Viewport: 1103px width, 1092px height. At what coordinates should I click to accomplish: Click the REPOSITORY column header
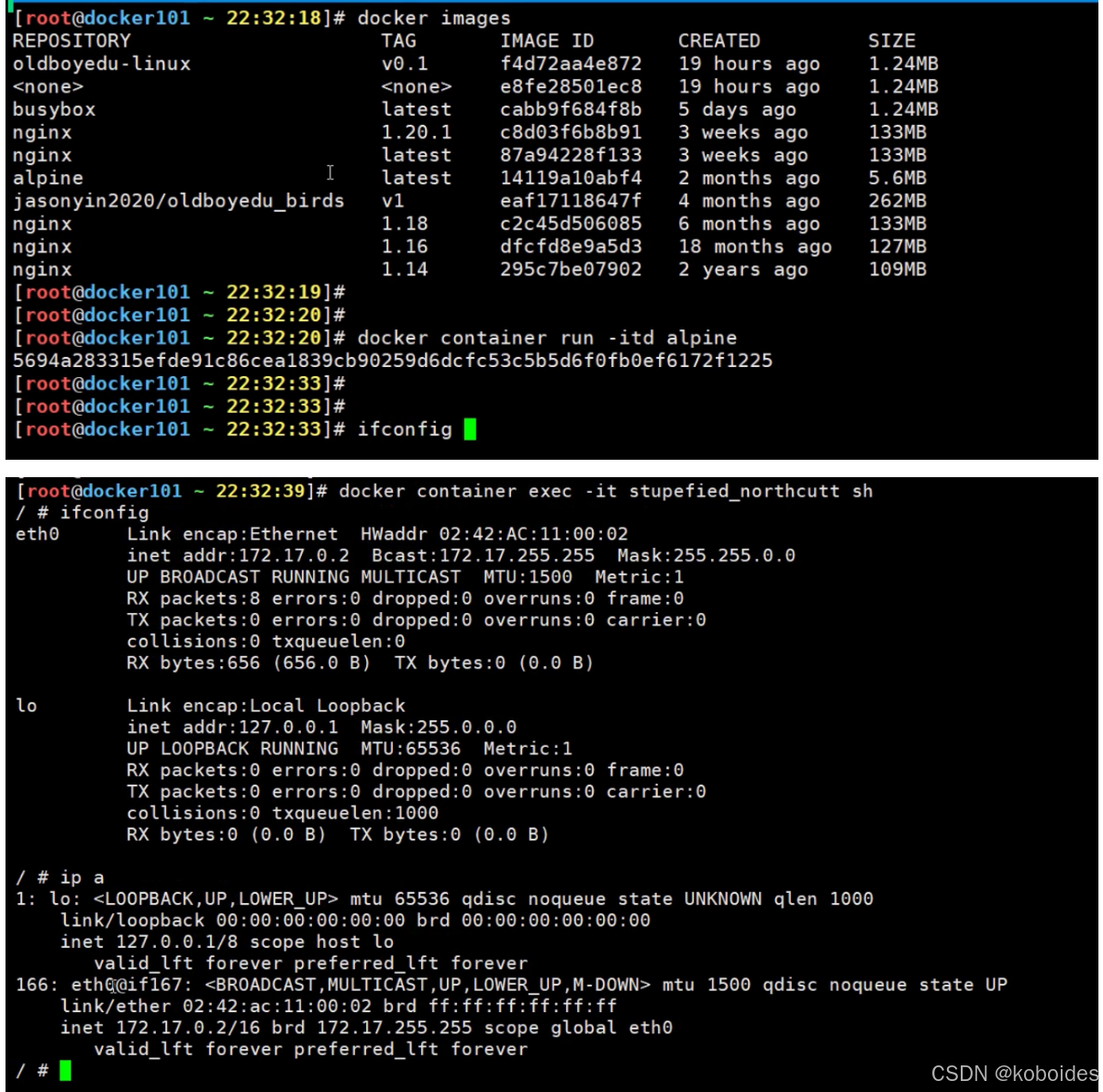72,41
